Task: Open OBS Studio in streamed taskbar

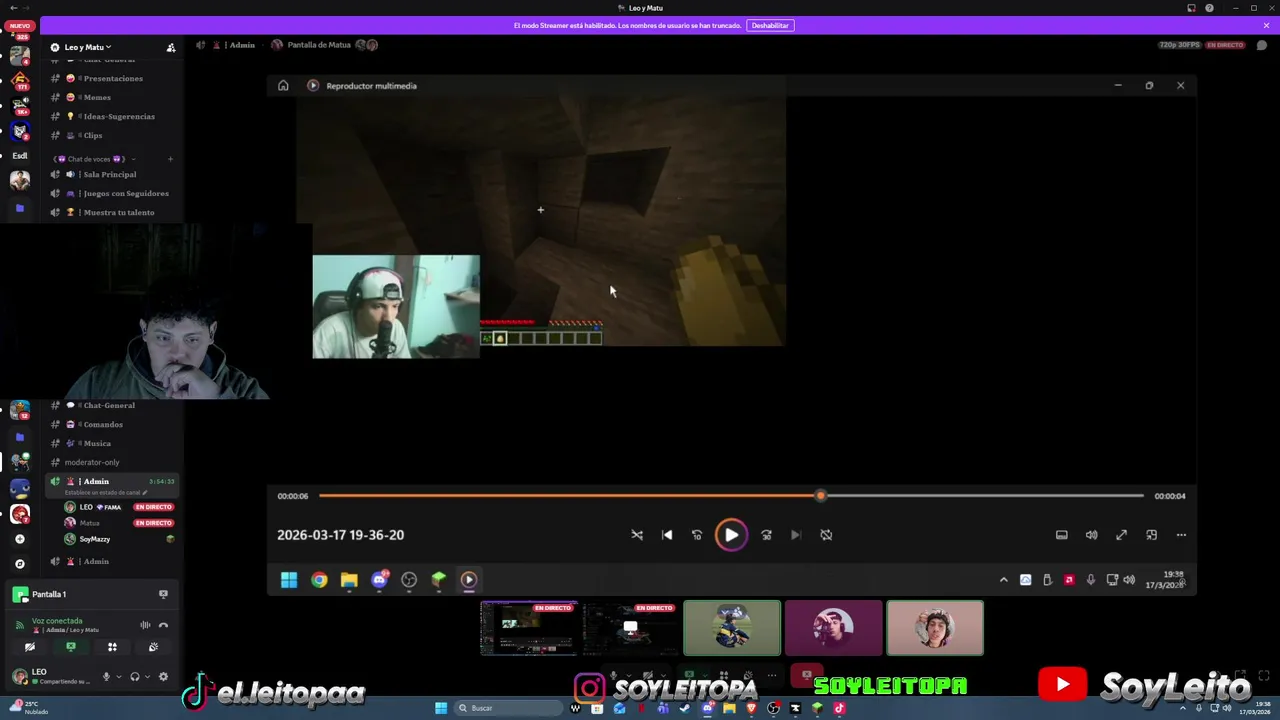Action: pos(409,580)
